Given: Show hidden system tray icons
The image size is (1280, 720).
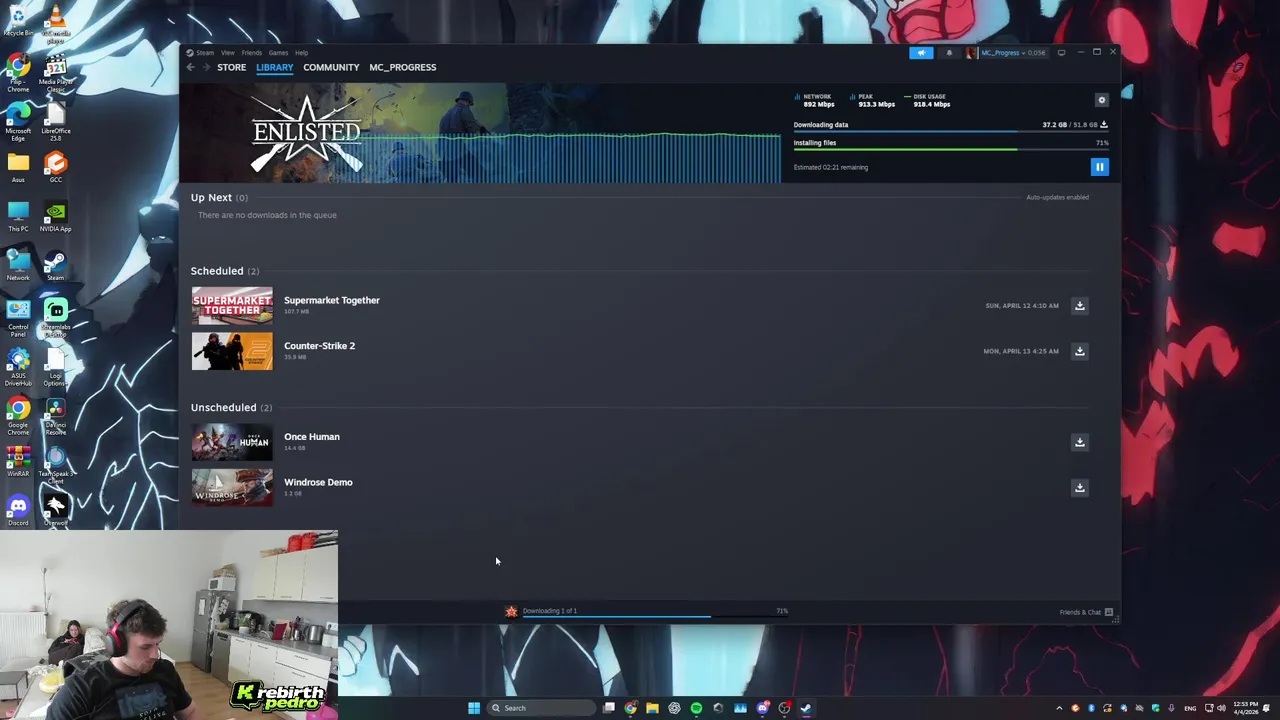Looking at the screenshot, I should tap(1059, 708).
